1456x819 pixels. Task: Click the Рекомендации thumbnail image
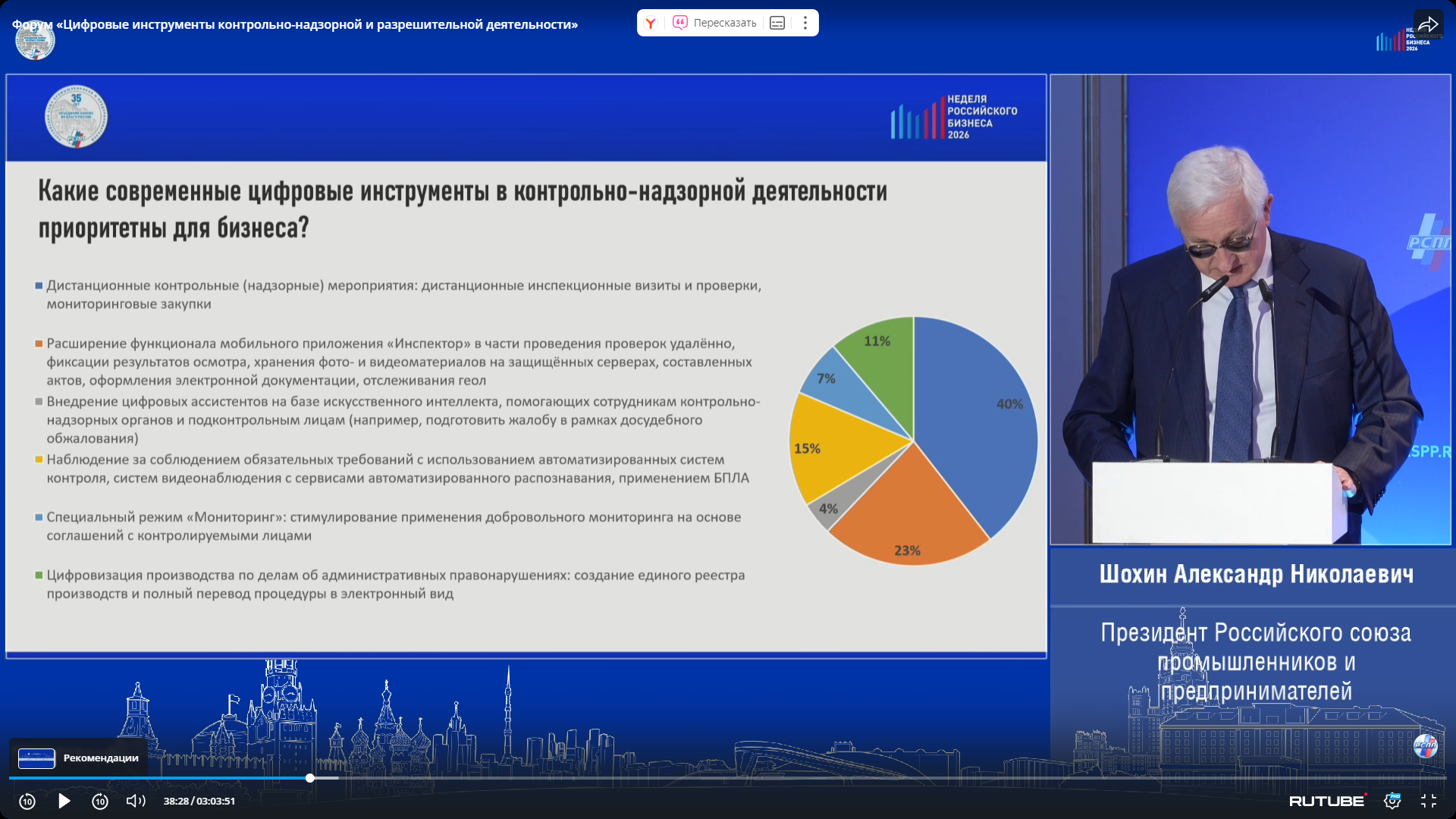pyautogui.click(x=36, y=758)
